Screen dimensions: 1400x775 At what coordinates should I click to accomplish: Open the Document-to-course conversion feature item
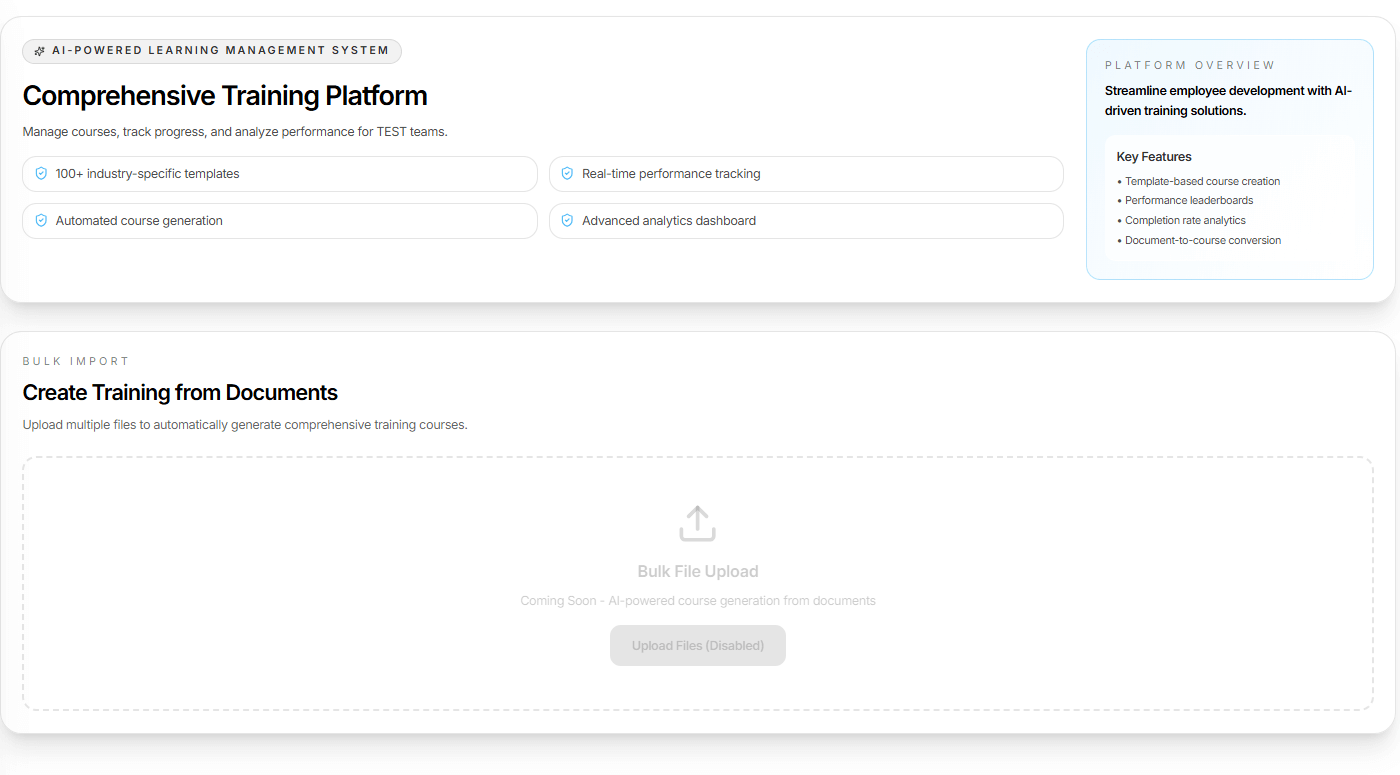point(1202,241)
